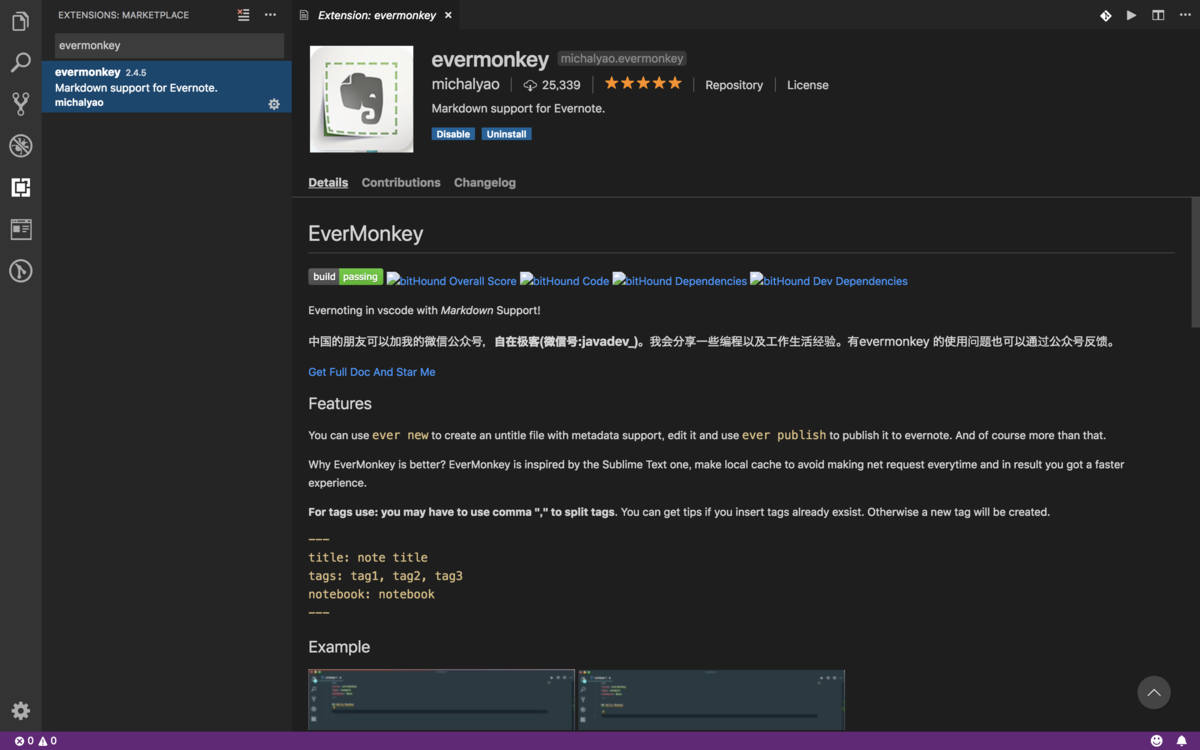
Task: Open the License link
Action: coord(808,85)
